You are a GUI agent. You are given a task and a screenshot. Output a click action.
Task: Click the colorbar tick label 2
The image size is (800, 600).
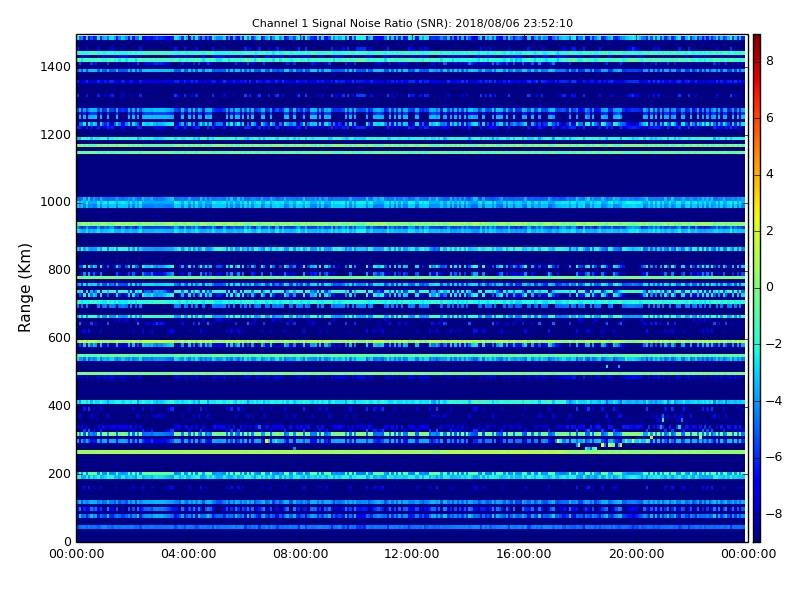tap(770, 231)
